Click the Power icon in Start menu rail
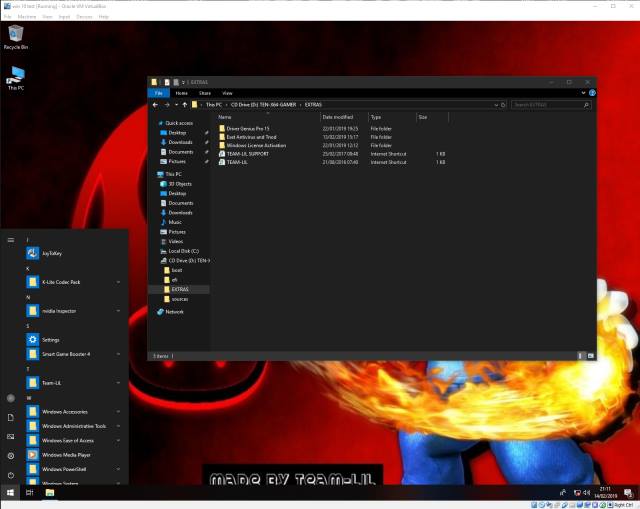This screenshot has width=640, height=509. (x=11, y=475)
